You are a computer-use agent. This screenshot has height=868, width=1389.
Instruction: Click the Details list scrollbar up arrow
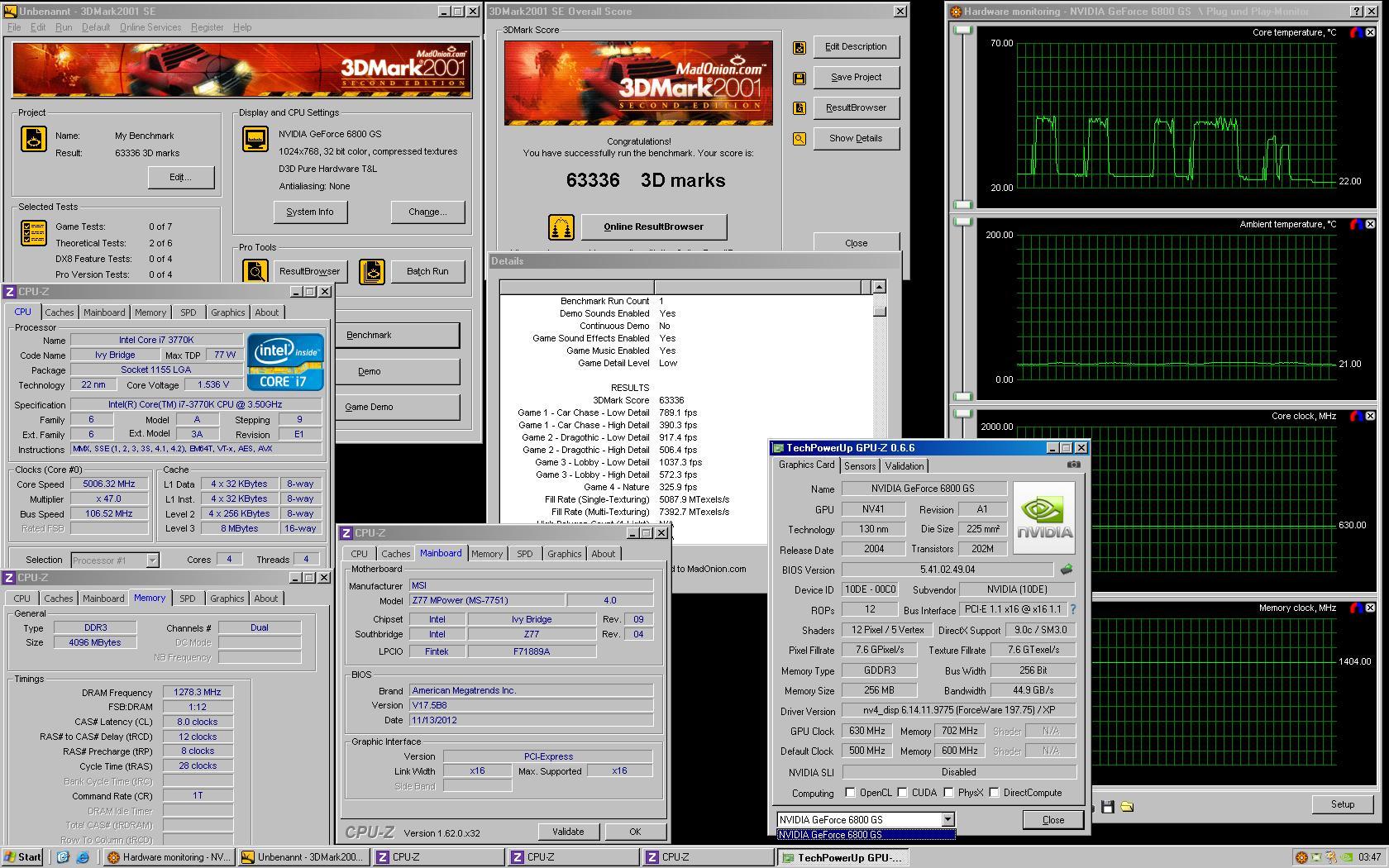tap(879, 288)
